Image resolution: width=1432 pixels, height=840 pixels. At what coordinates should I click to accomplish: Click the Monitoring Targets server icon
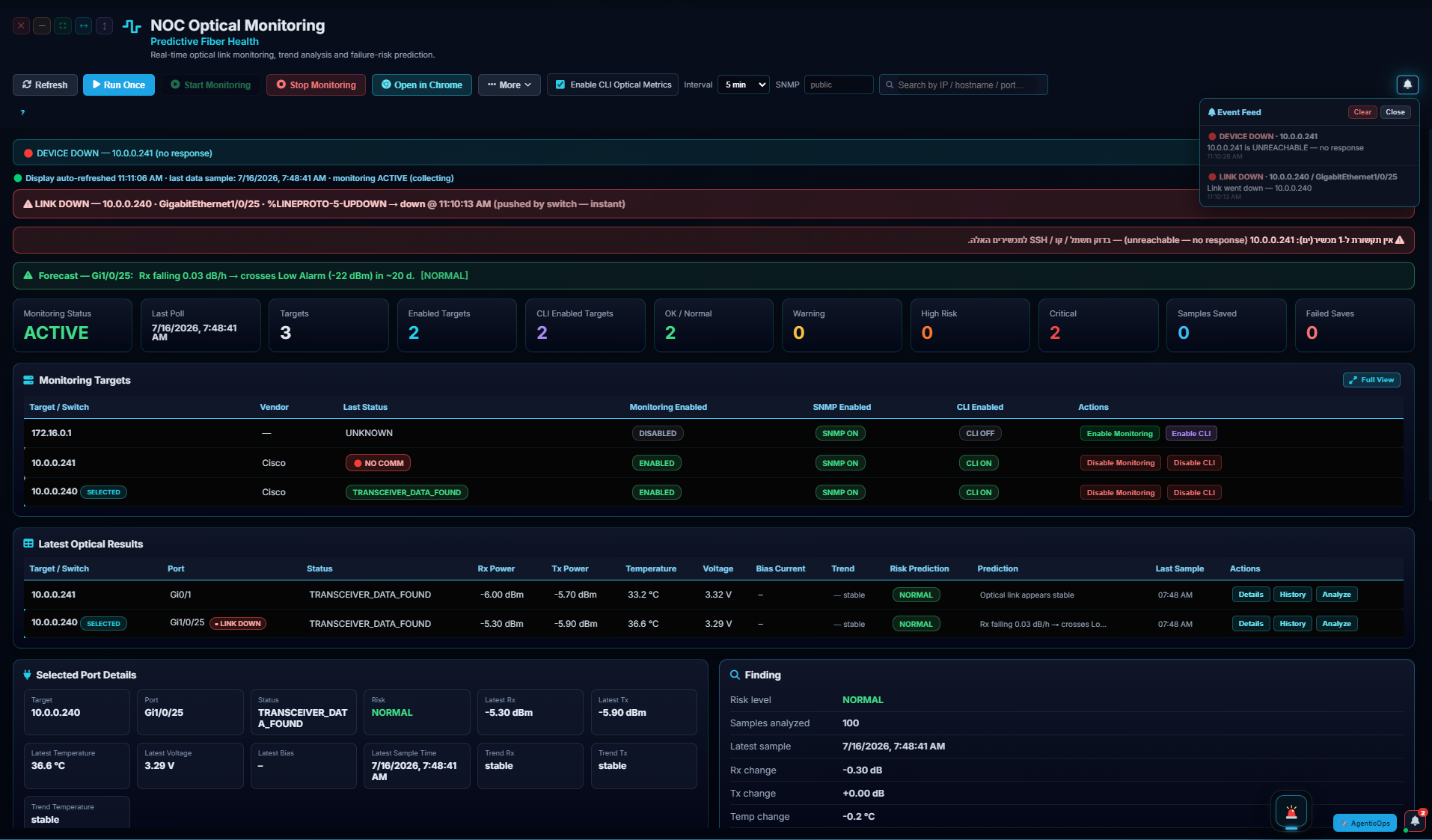[28, 380]
